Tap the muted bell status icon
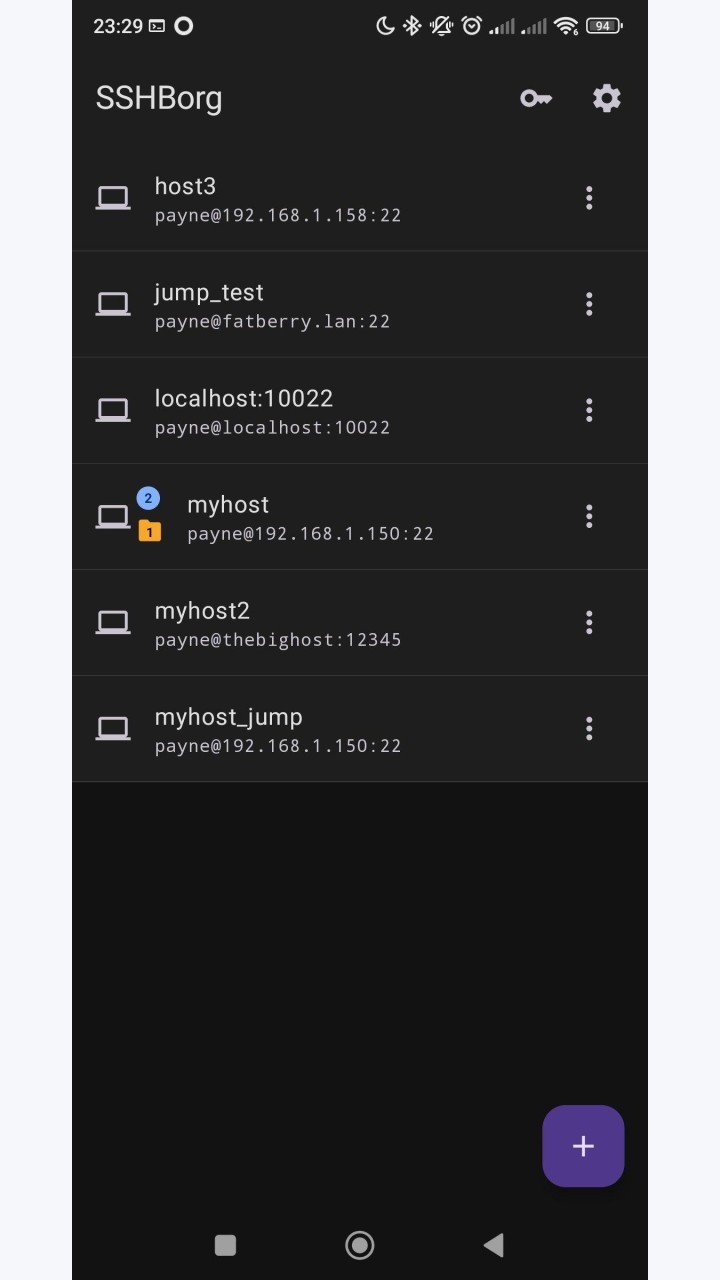Image resolution: width=720 pixels, height=1280 pixels. [x=442, y=26]
